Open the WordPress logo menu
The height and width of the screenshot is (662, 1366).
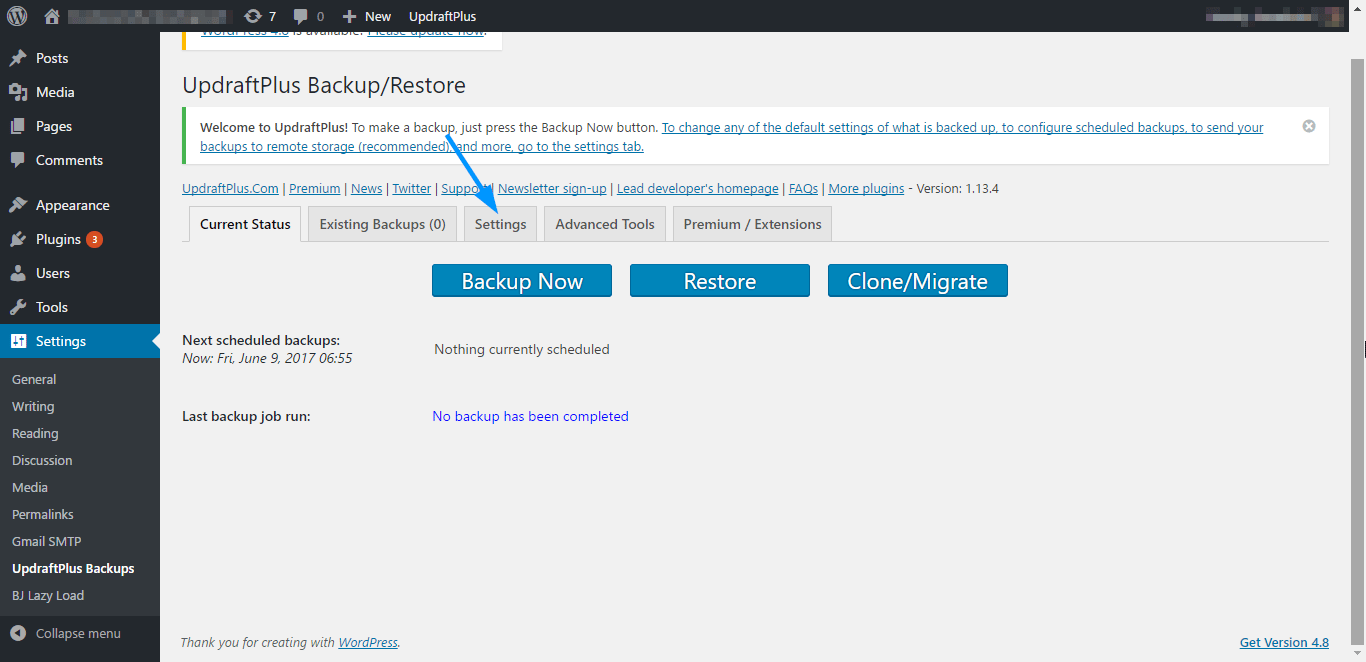click(18, 16)
